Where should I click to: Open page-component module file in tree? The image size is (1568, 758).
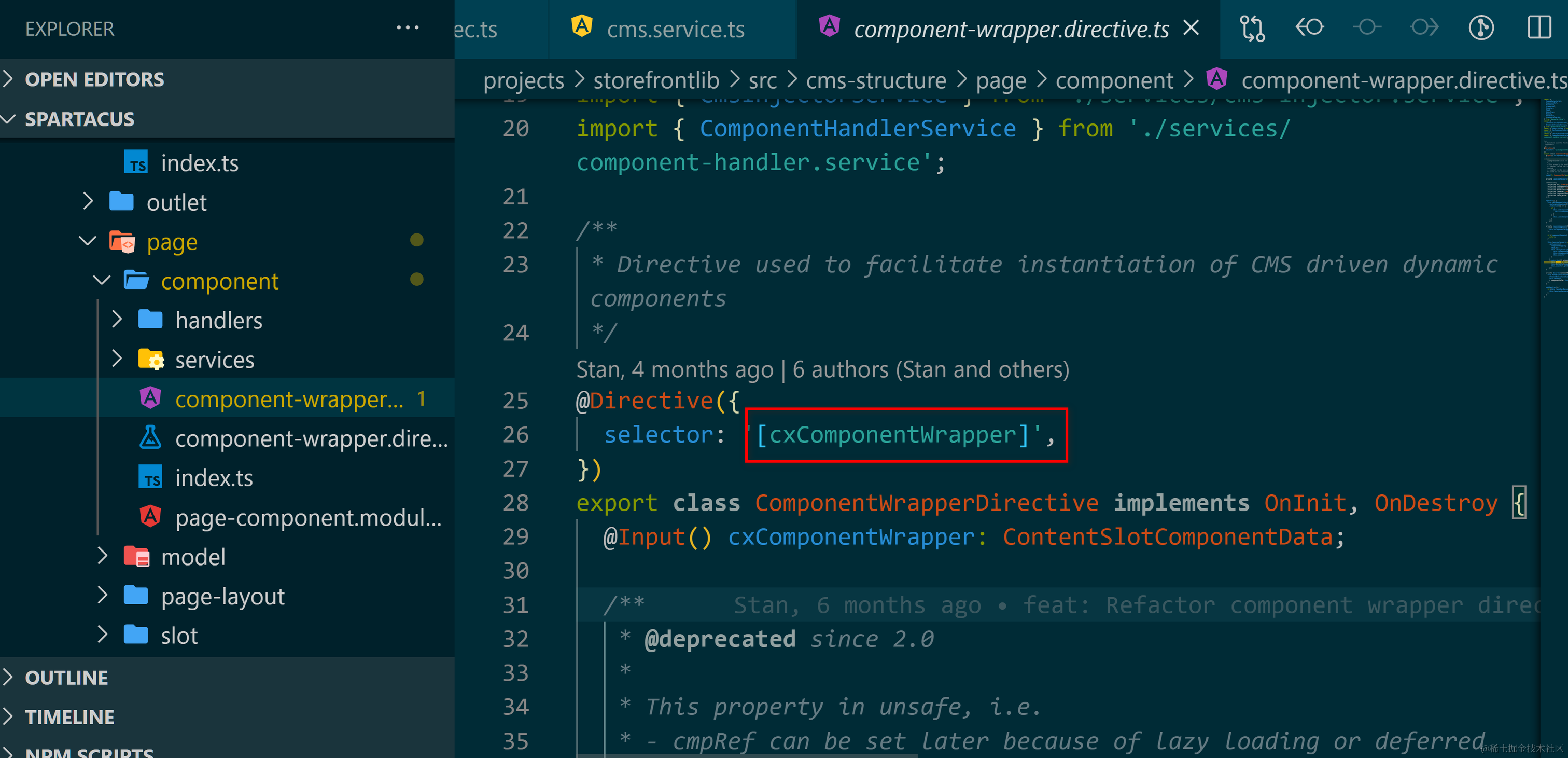point(308,517)
